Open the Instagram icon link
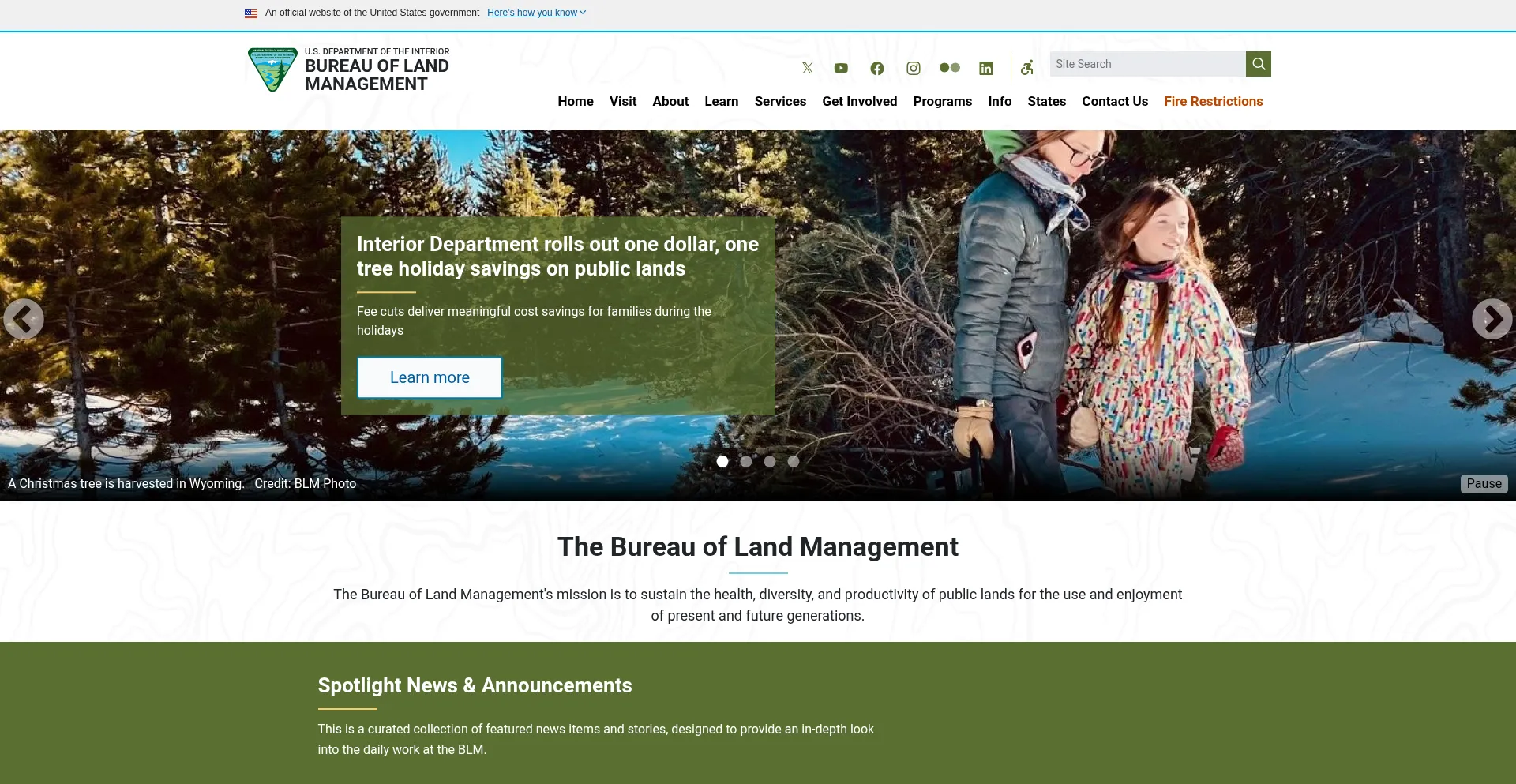The width and height of the screenshot is (1516, 784). (x=914, y=68)
